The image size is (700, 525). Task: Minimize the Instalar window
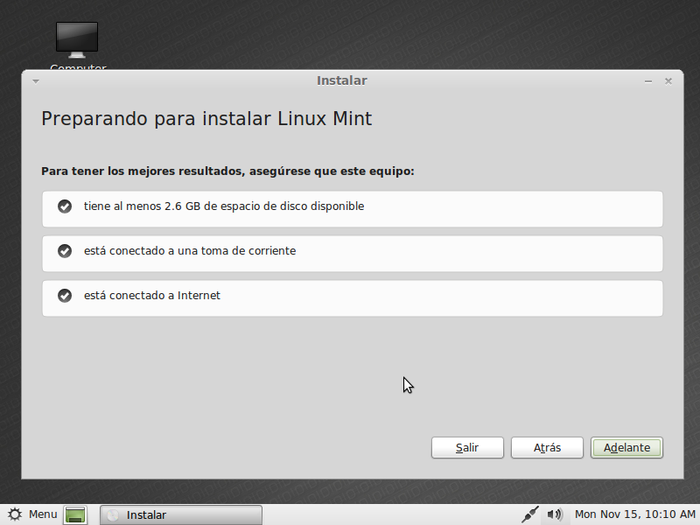648,81
